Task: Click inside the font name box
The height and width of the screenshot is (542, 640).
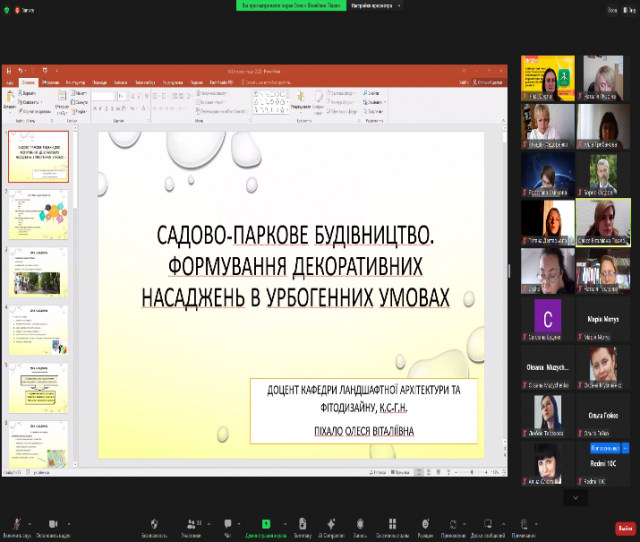Action: point(103,96)
